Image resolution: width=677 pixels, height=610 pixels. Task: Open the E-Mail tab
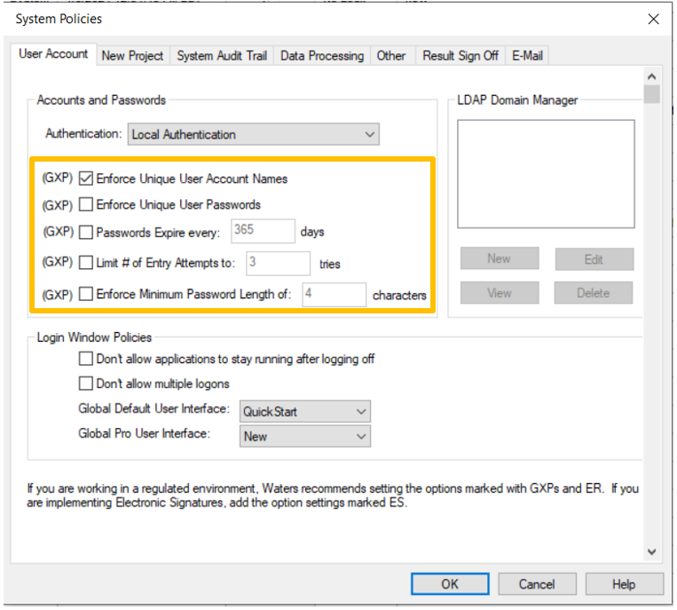[x=527, y=56]
